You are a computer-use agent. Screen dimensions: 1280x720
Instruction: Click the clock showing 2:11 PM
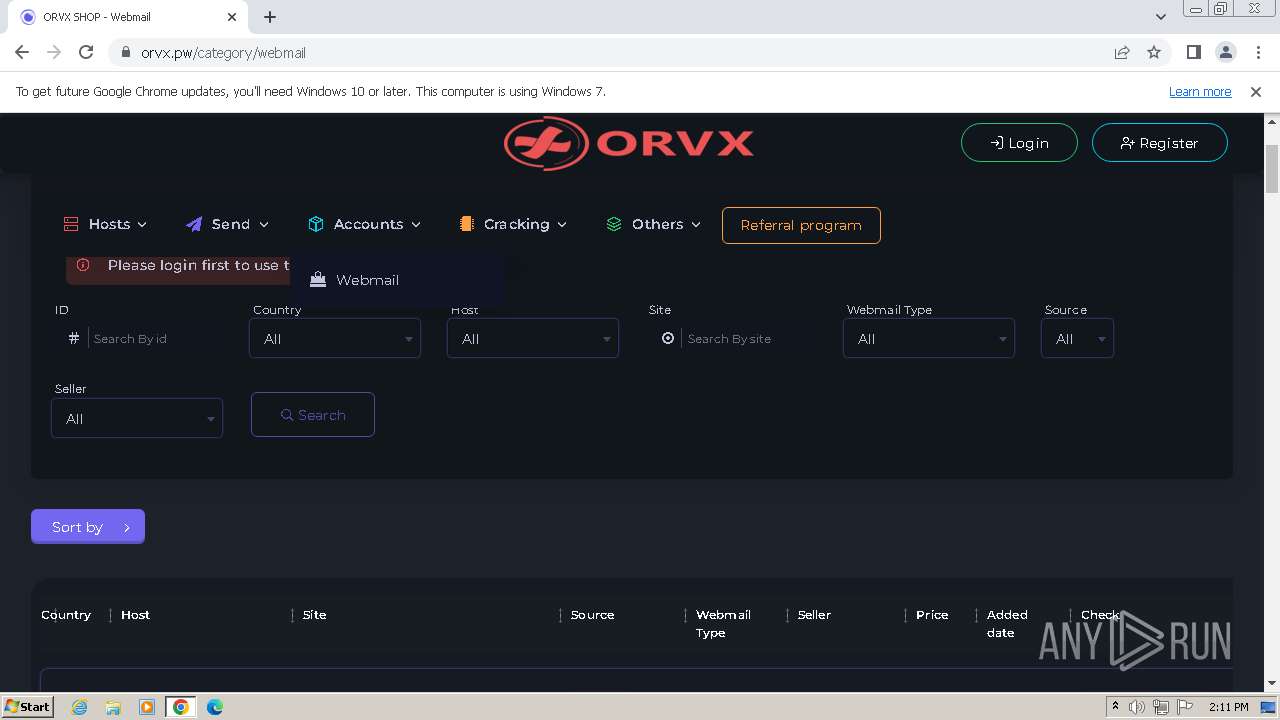point(1228,707)
